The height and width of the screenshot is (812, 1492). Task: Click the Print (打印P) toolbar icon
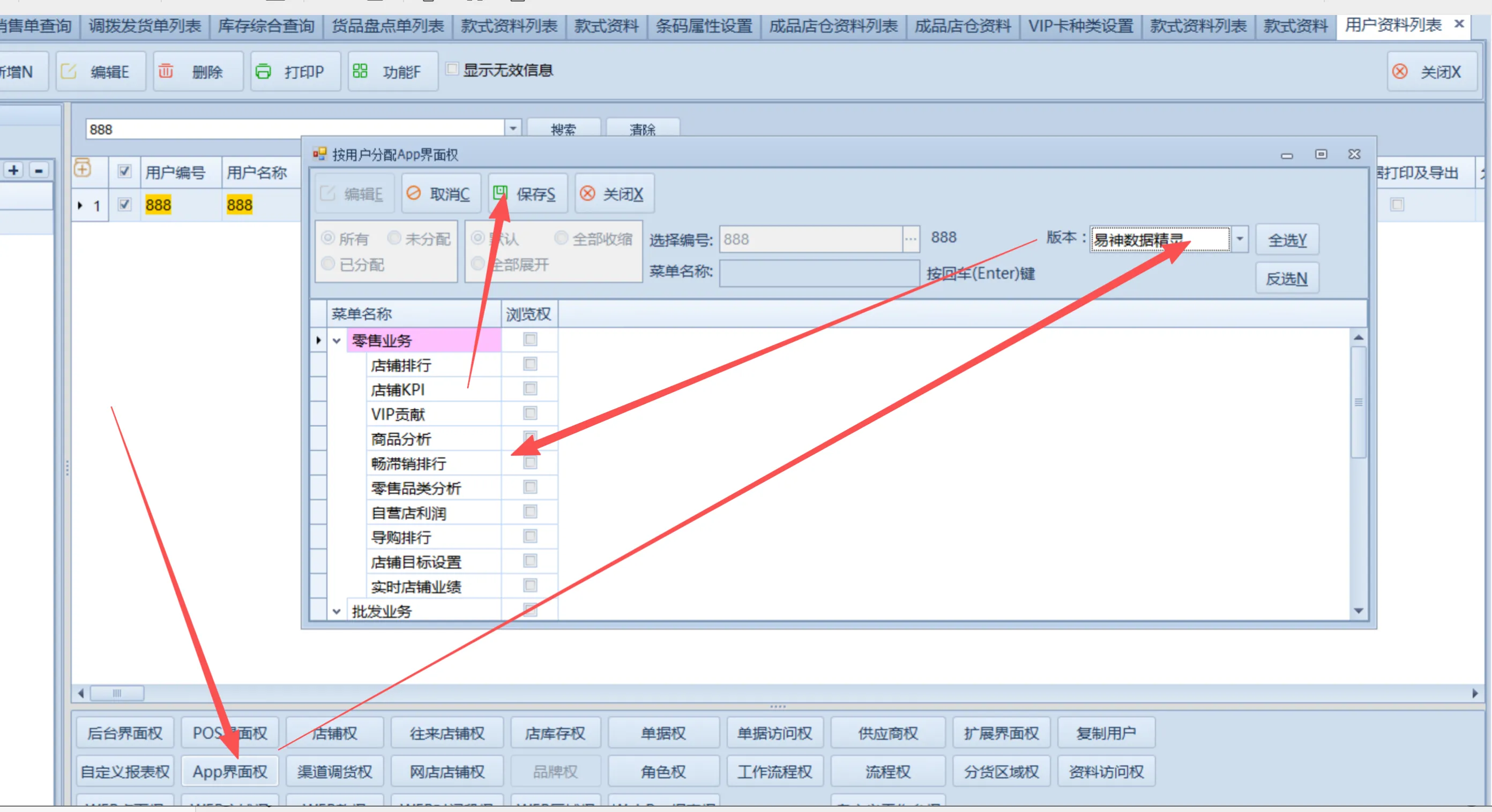[x=264, y=72]
